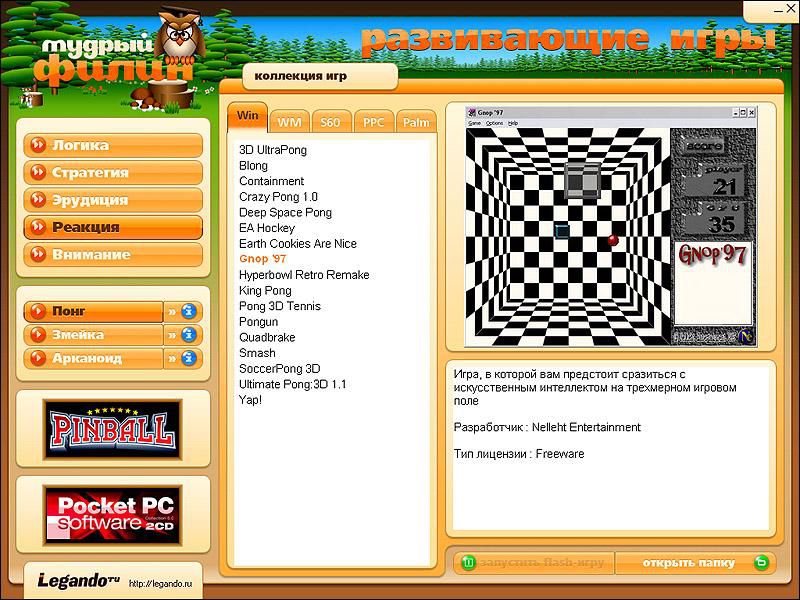The height and width of the screenshot is (600, 800).
Task: Select Hyperbowl Retro Remake in the game list
Action: (x=304, y=275)
